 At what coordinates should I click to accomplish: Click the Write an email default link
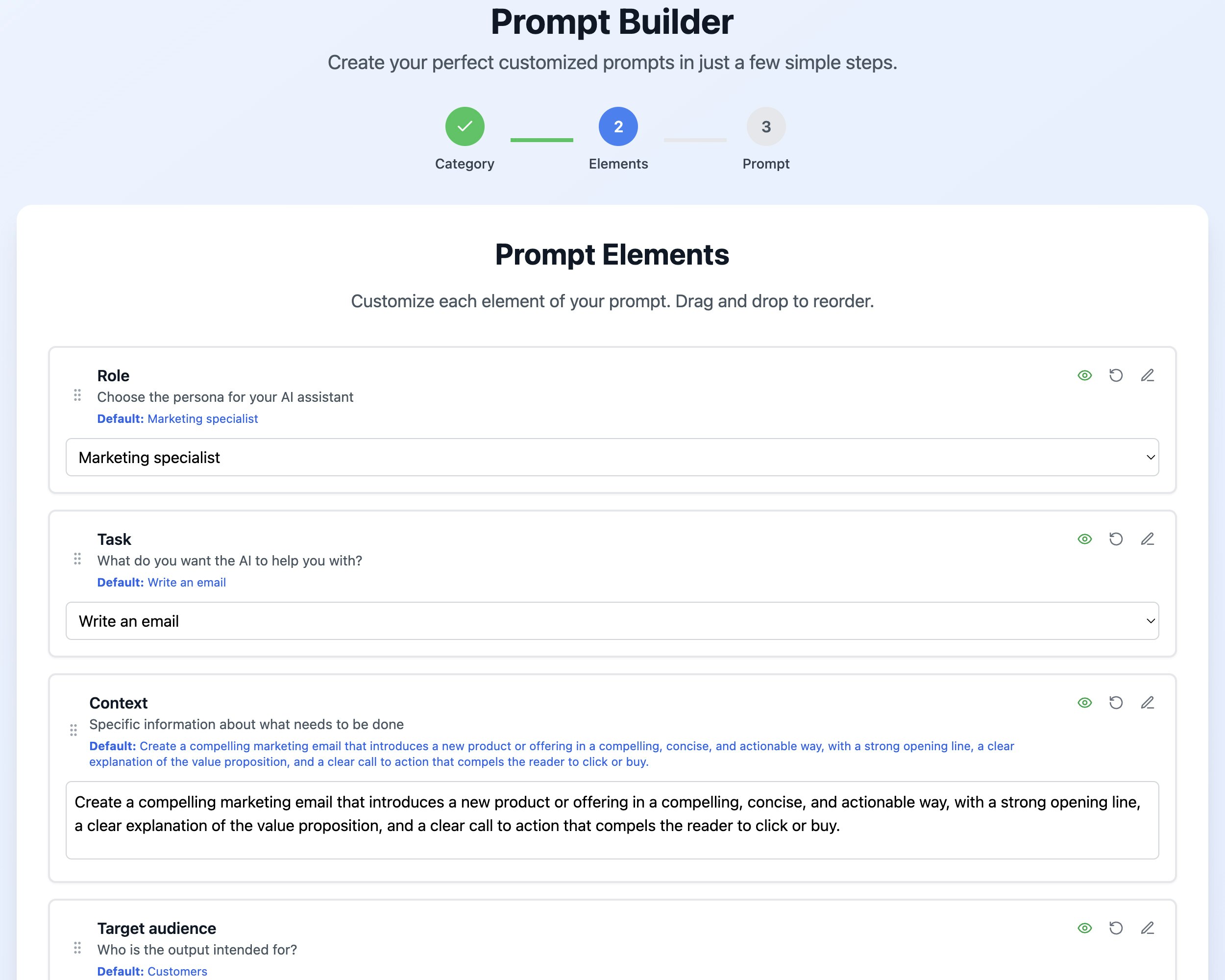coord(186,582)
